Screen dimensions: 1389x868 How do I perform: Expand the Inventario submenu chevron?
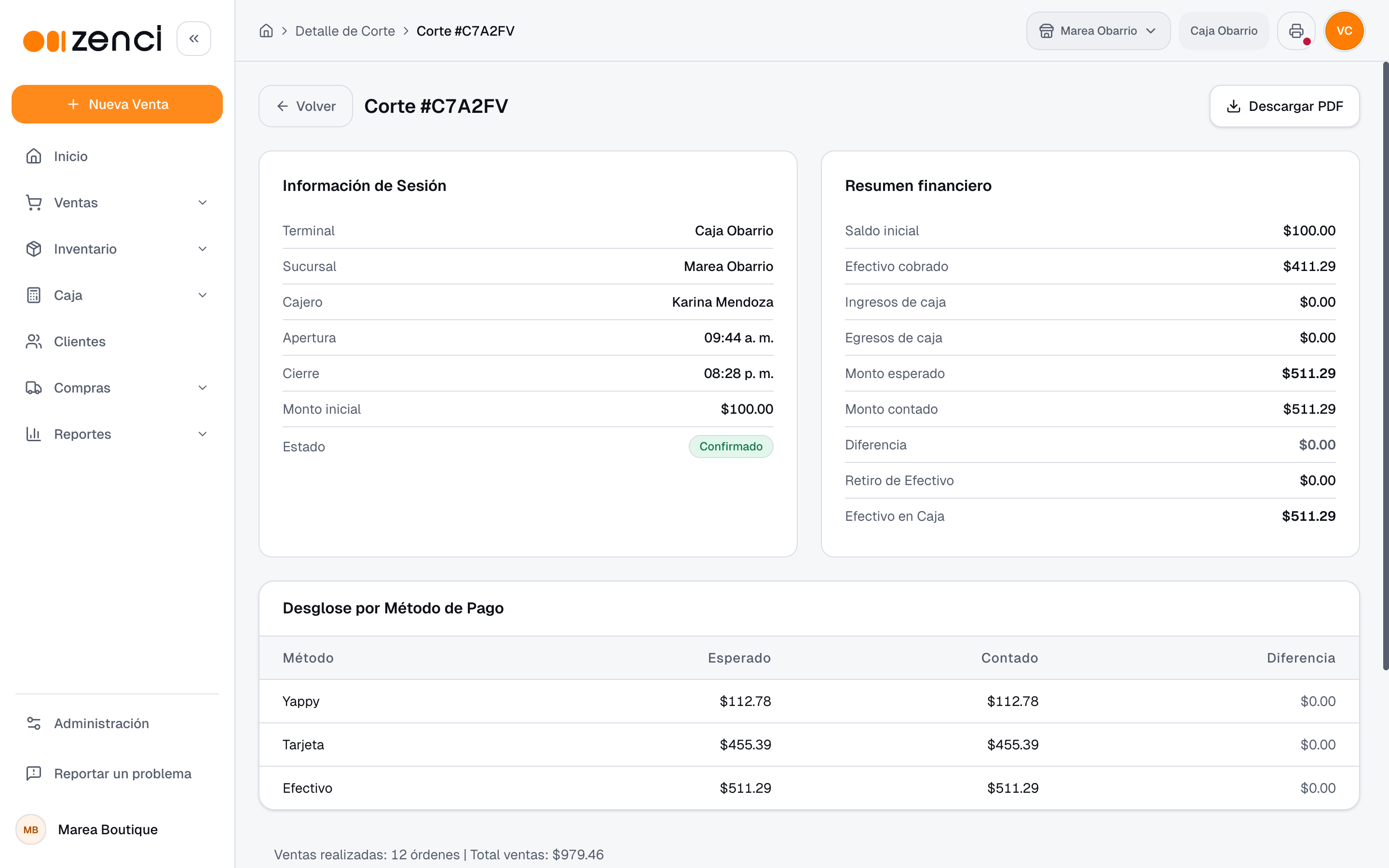tap(203, 248)
